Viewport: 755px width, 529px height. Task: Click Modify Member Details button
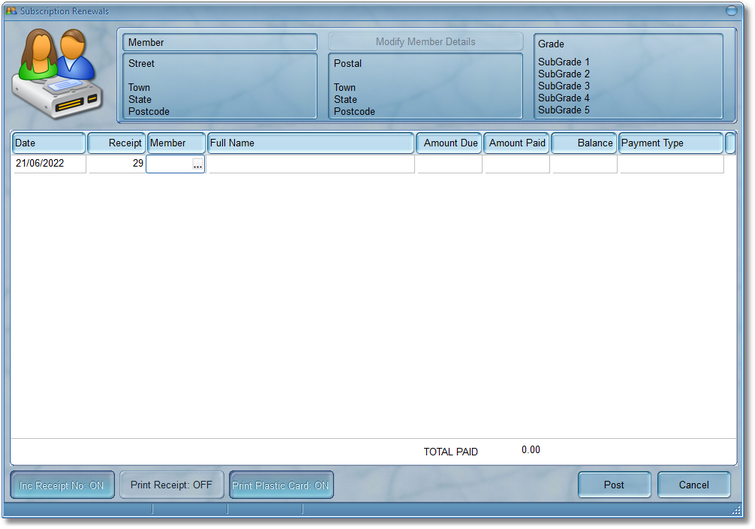(425, 42)
